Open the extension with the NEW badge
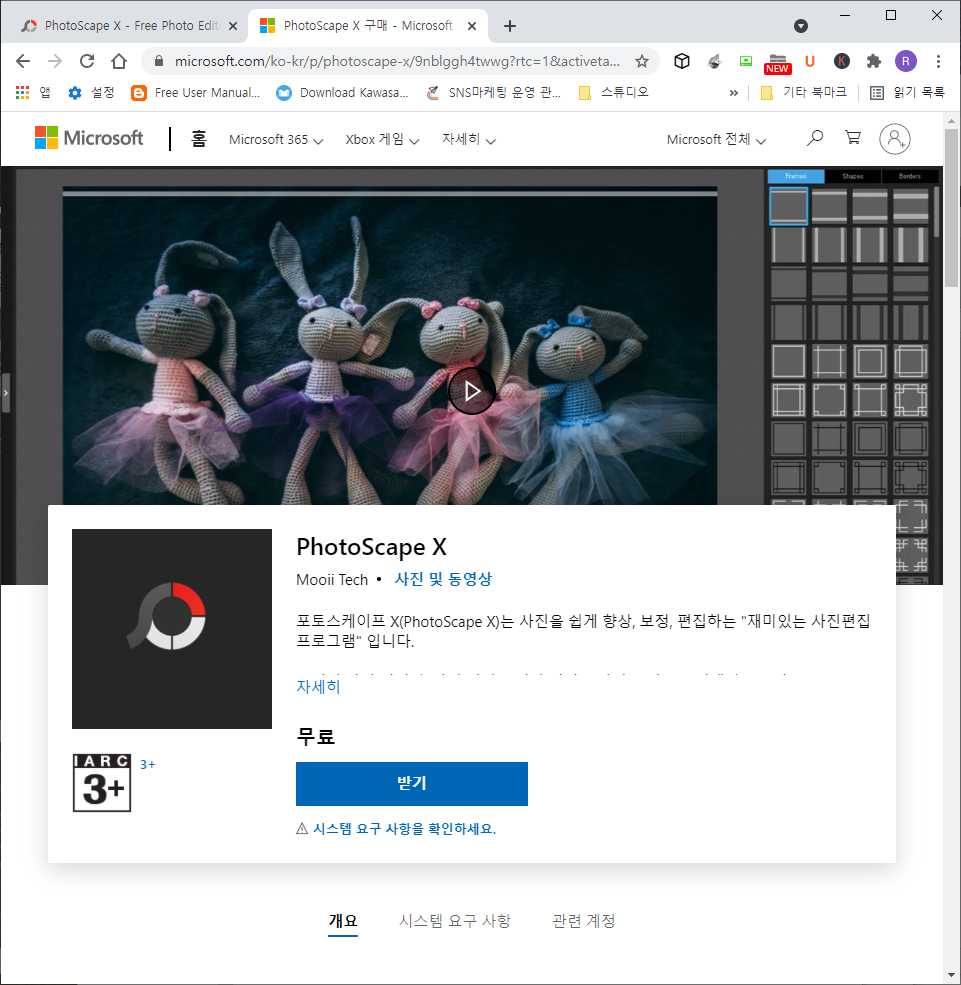Image resolution: width=961 pixels, height=985 pixels. (x=777, y=63)
